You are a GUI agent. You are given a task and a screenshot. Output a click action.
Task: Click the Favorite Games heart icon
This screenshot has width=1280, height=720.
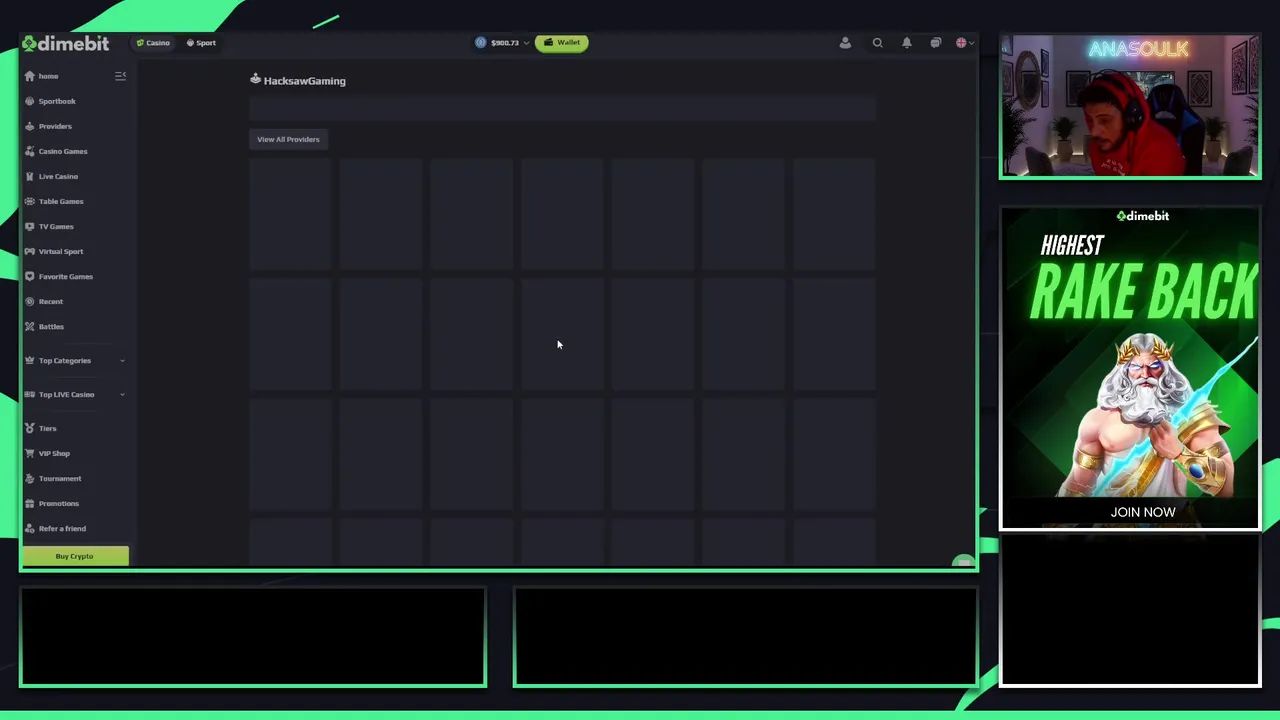point(29,276)
